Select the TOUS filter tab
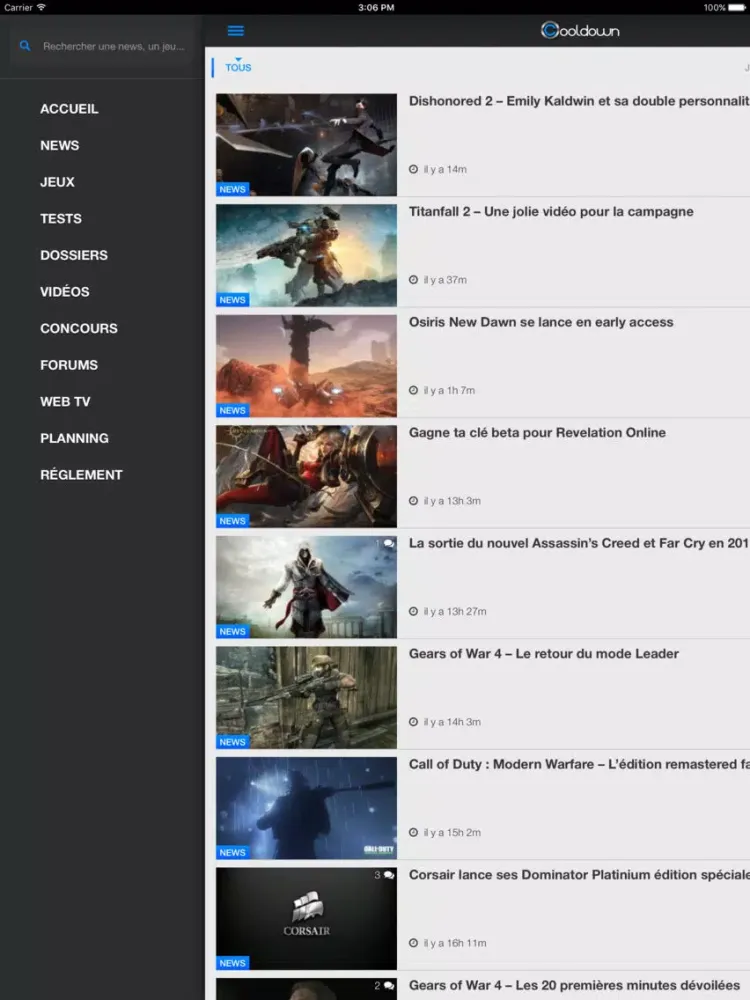Screen dimensions: 750x1000 pyautogui.click(x=238, y=67)
